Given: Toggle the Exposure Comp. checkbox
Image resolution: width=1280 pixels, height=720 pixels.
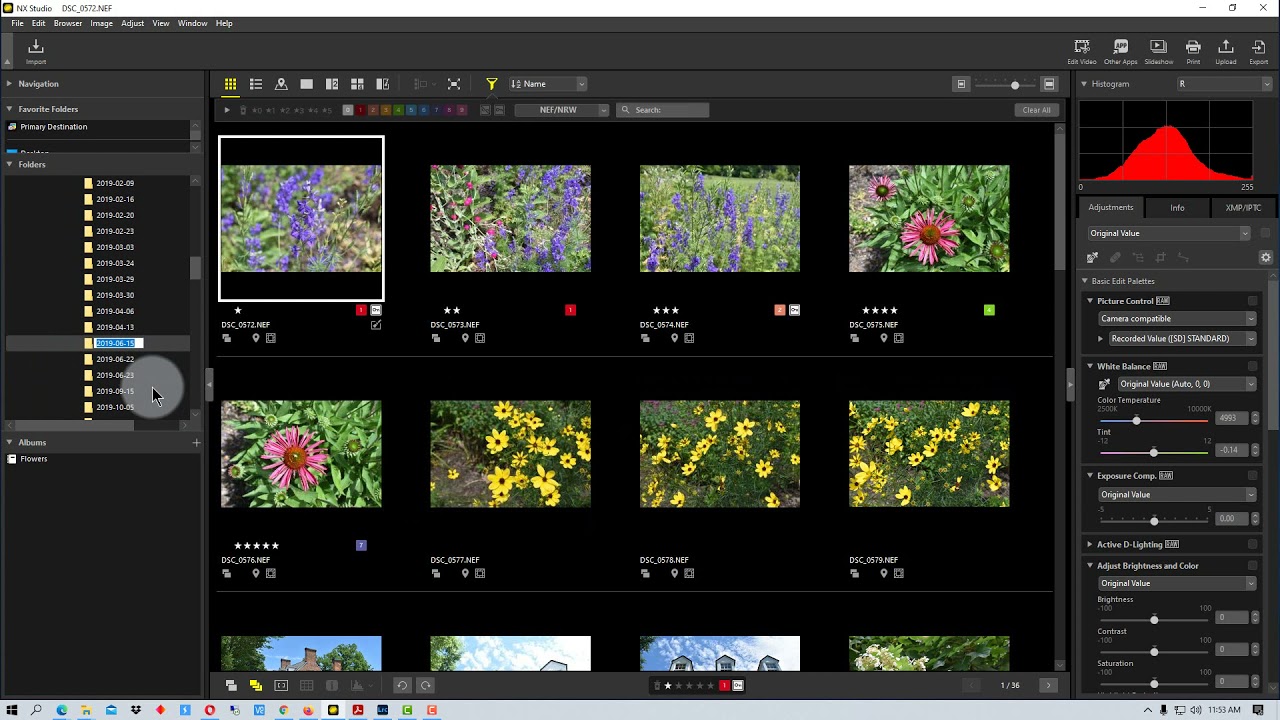Looking at the screenshot, I should pos(1252,476).
